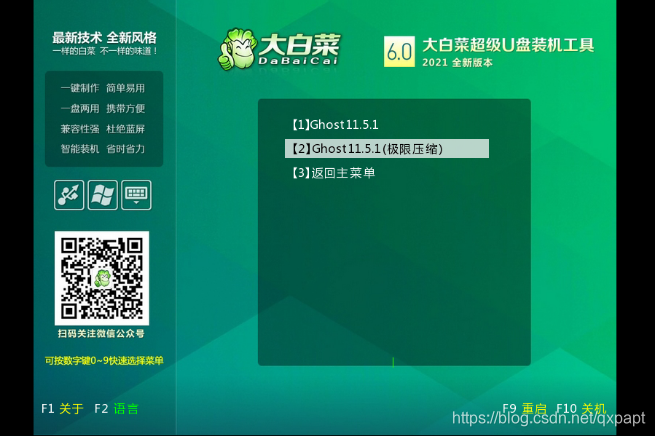Click the 扫码关注微信公众号 caption
Image resolution: width=656 pixels, height=437 pixels.
click(101, 334)
